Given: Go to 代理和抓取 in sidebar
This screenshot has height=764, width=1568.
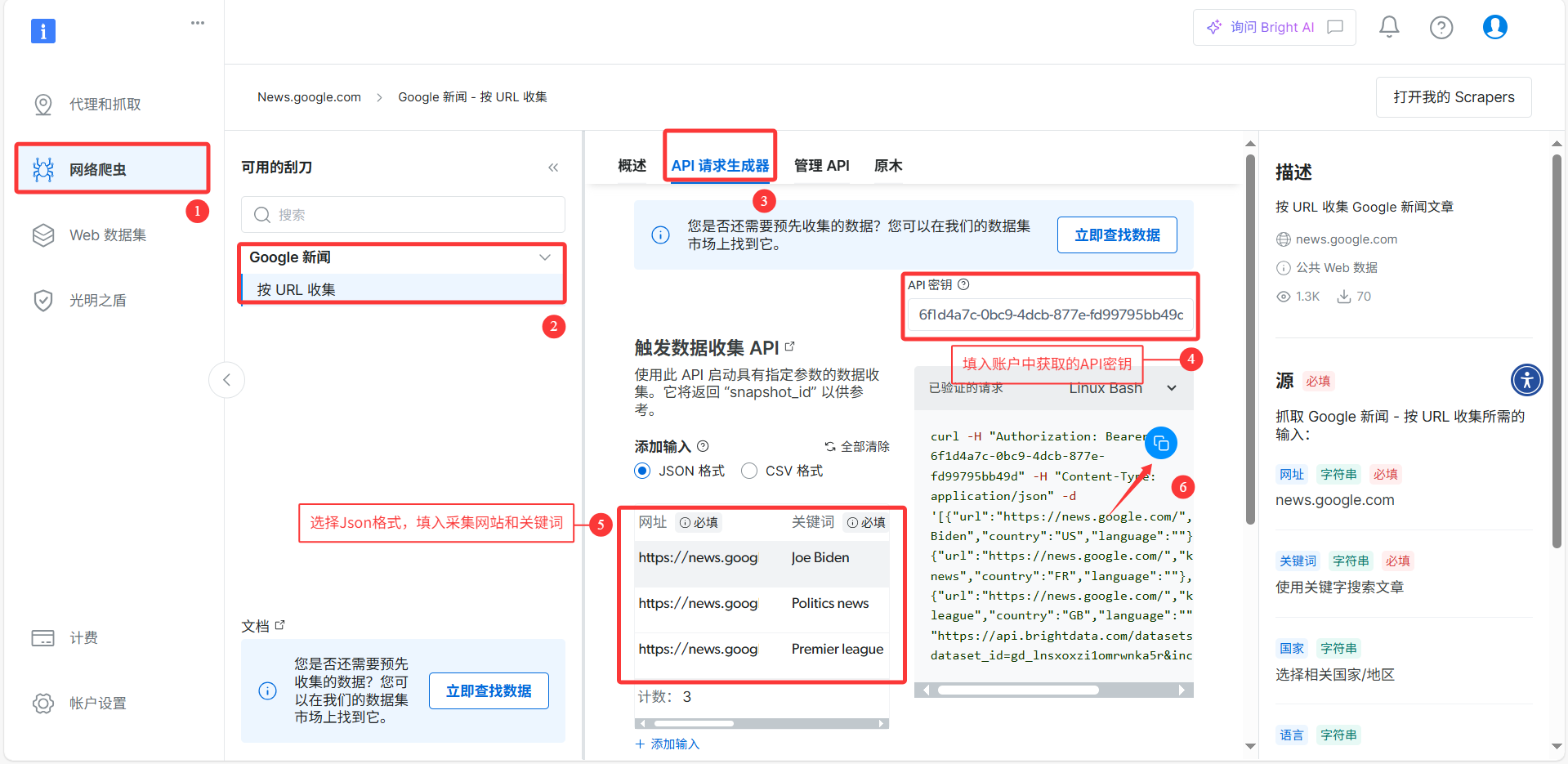Looking at the screenshot, I should (x=105, y=105).
